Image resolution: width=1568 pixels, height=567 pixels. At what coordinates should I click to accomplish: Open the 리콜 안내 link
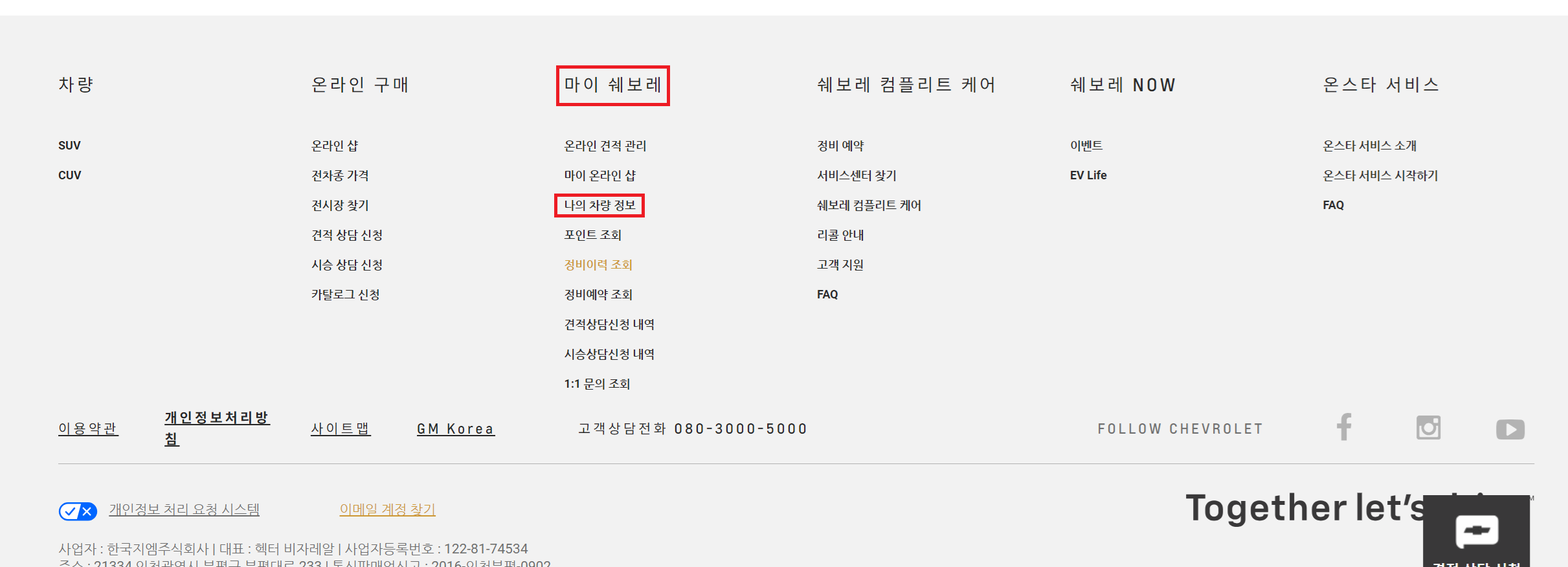[840, 235]
